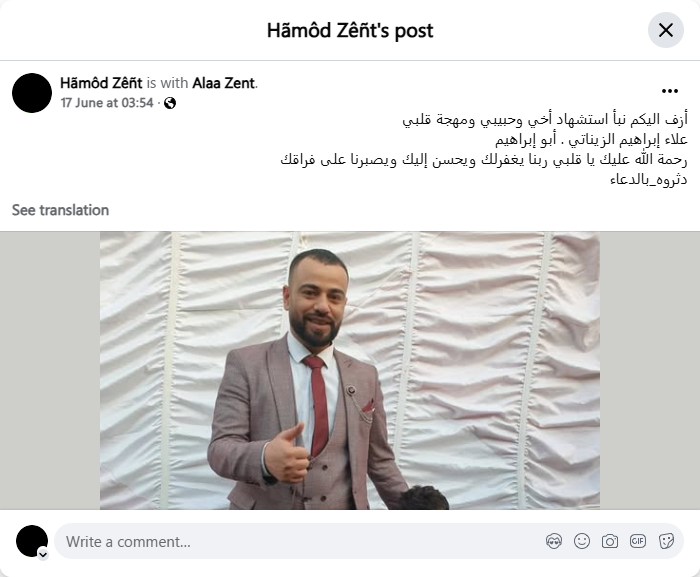Click the Arabic hashtag at end of post
Viewport: 700px width, 577px height.
click(x=649, y=180)
